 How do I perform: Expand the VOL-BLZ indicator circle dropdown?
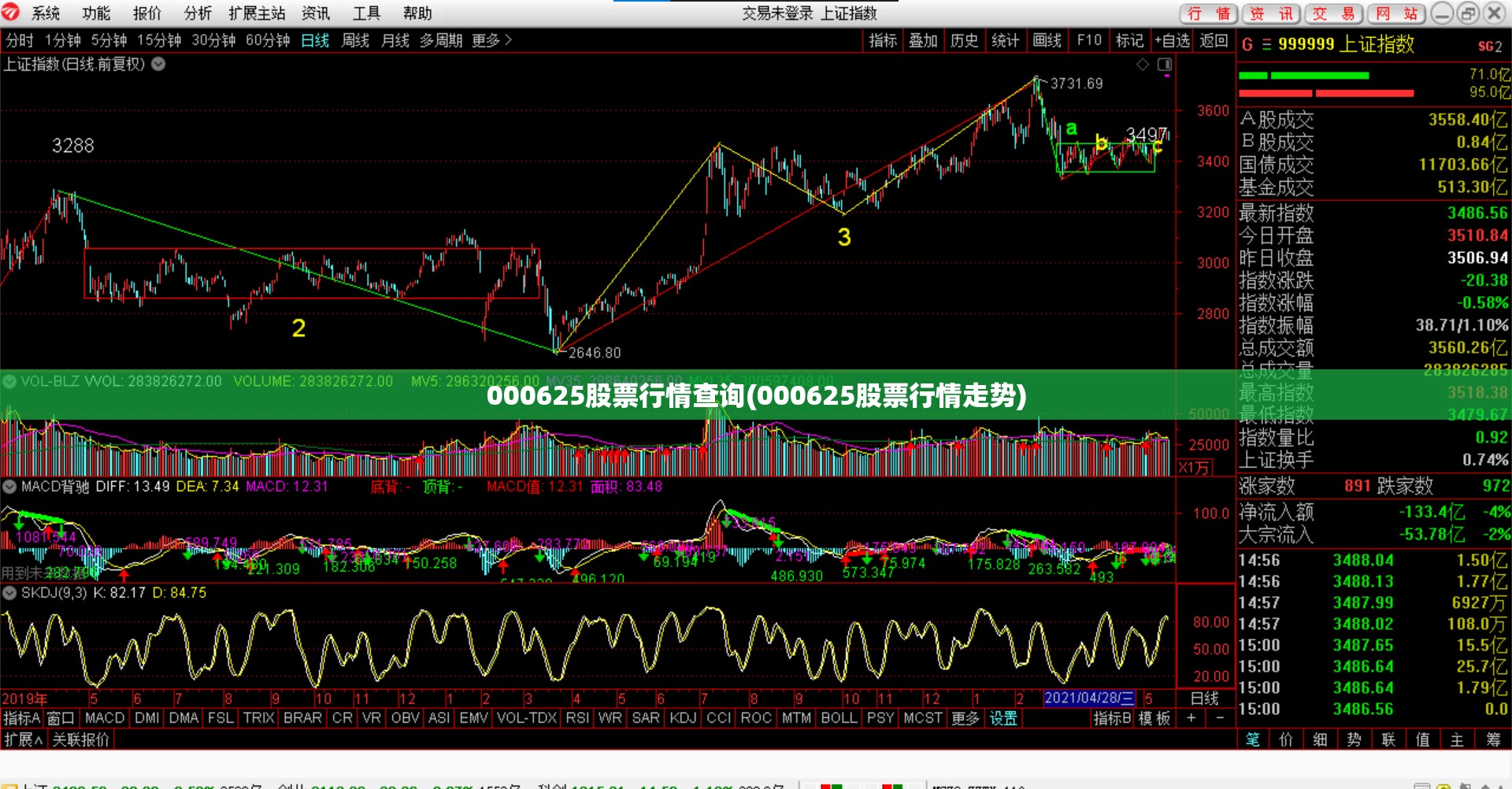(x=9, y=382)
